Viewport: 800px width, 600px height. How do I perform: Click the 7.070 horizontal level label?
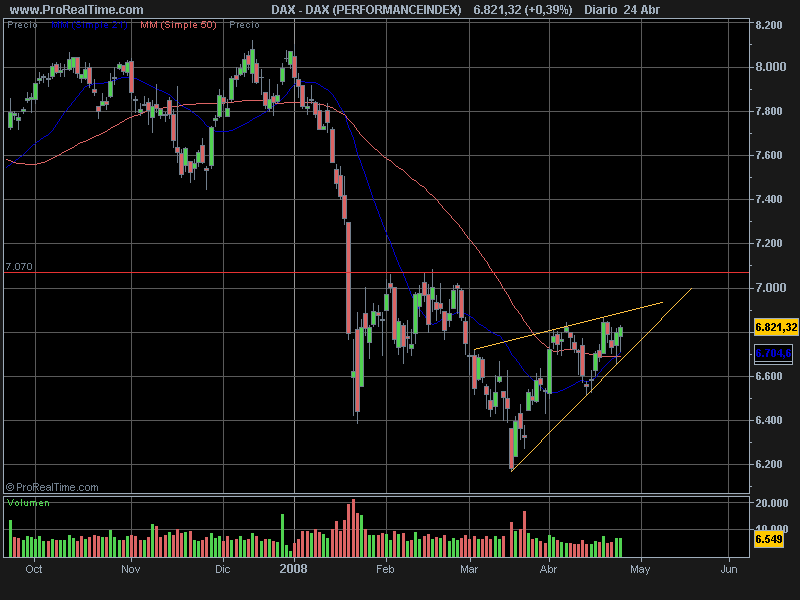(19, 266)
